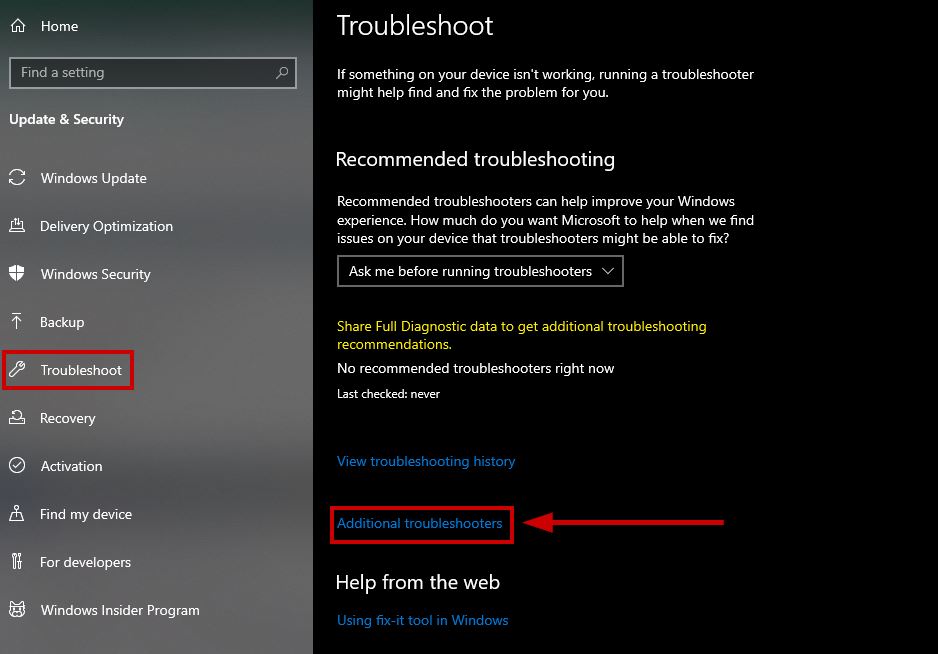Click the Troubleshoot wrench icon
Screen dimensions: 938x654
click(17, 369)
